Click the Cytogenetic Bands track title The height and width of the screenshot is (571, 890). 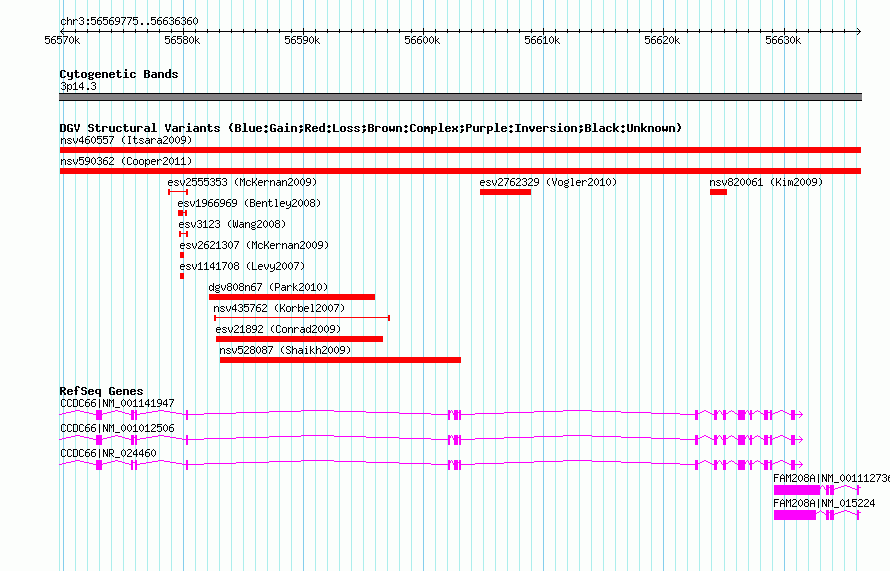119,74
